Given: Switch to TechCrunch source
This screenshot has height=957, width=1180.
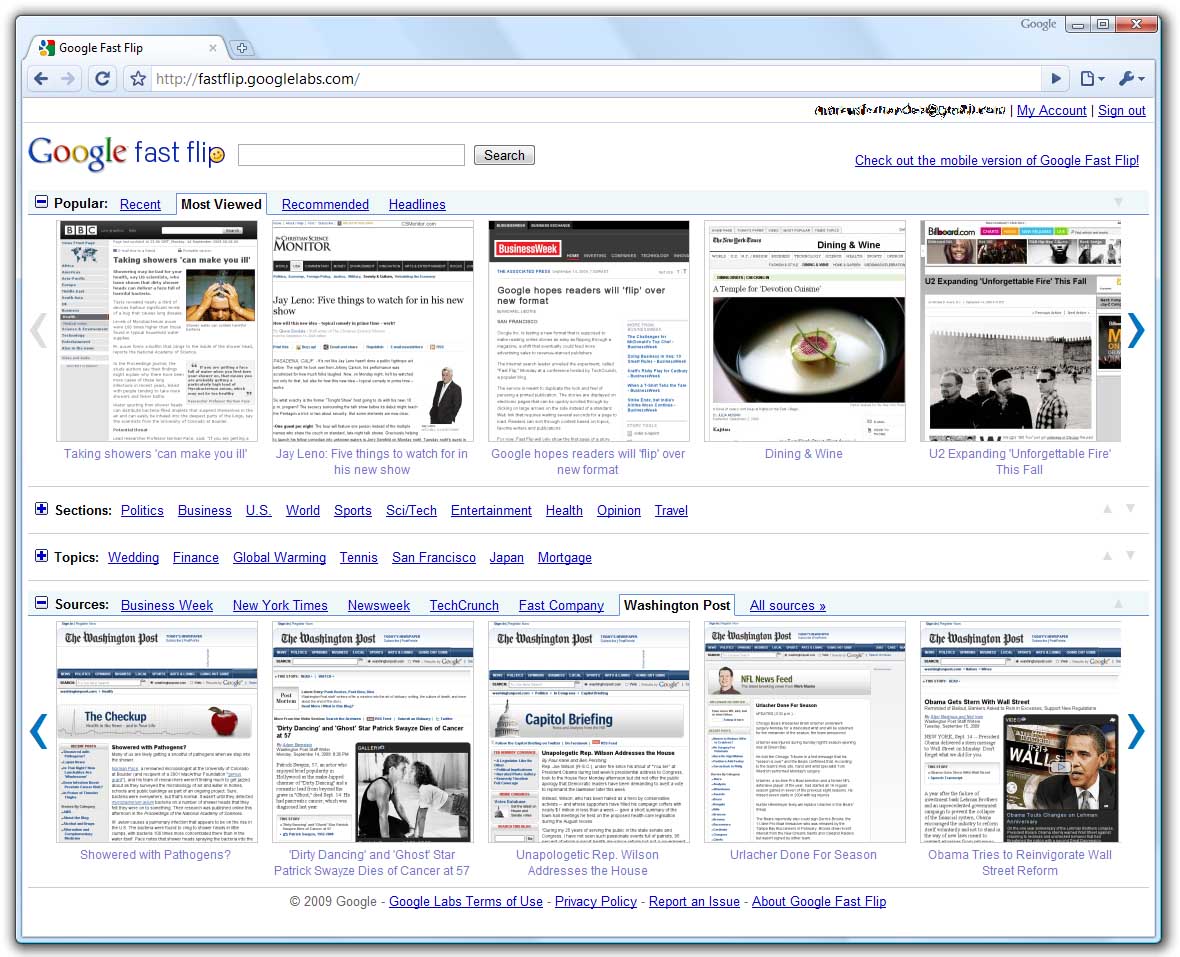Looking at the screenshot, I should (464, 606).
